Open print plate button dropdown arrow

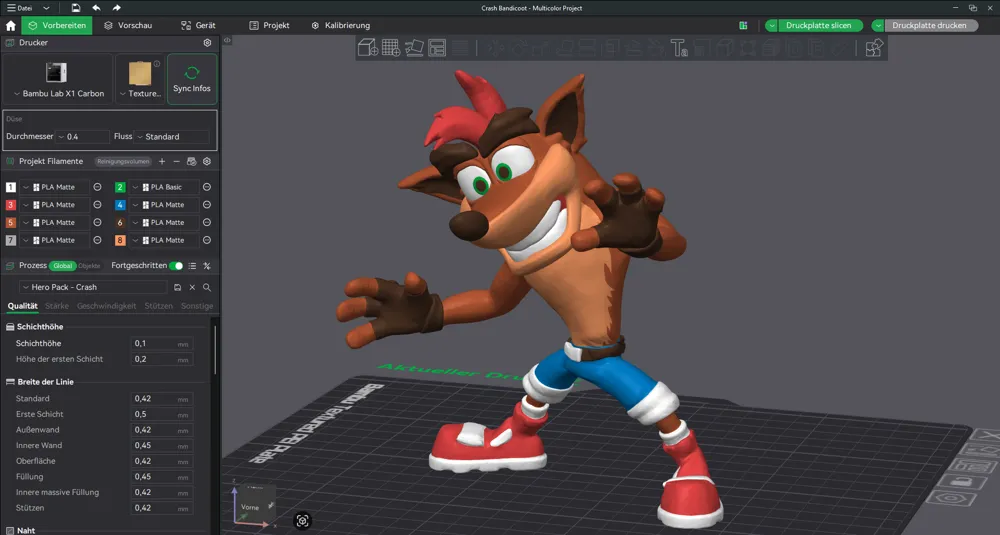[x=878, y=26]
